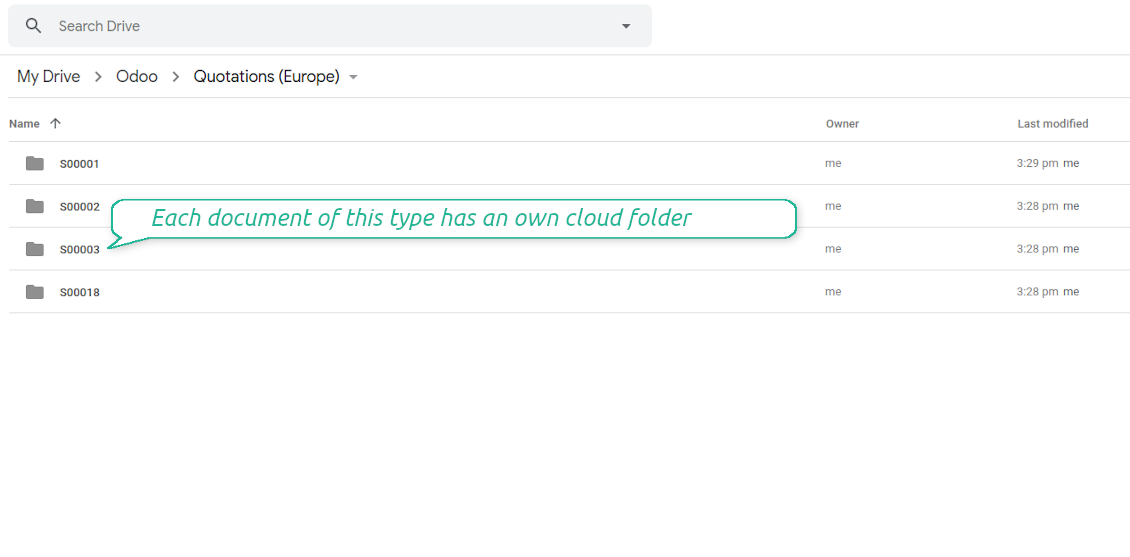Expand search options dropdown arrow
This screenshot has width=1130, height=557.
tap(626, 26)
